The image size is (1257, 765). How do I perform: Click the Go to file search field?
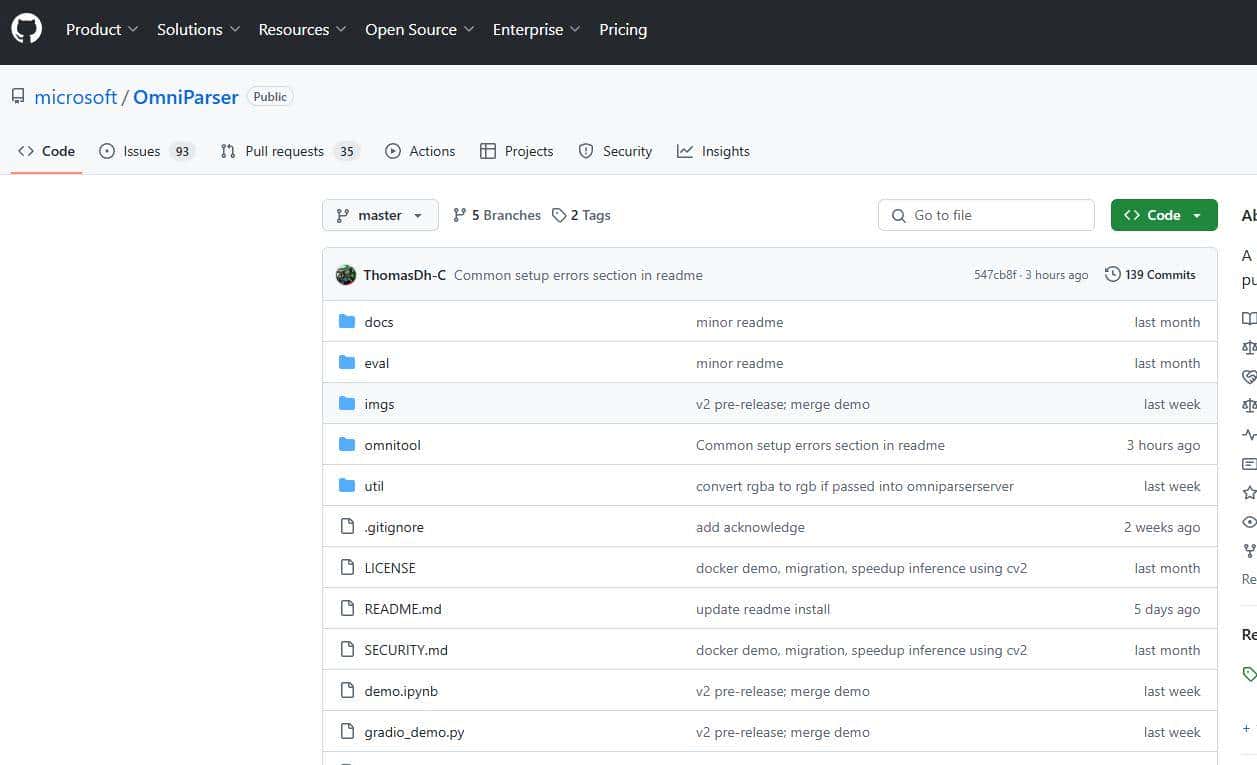click(985, 214)
